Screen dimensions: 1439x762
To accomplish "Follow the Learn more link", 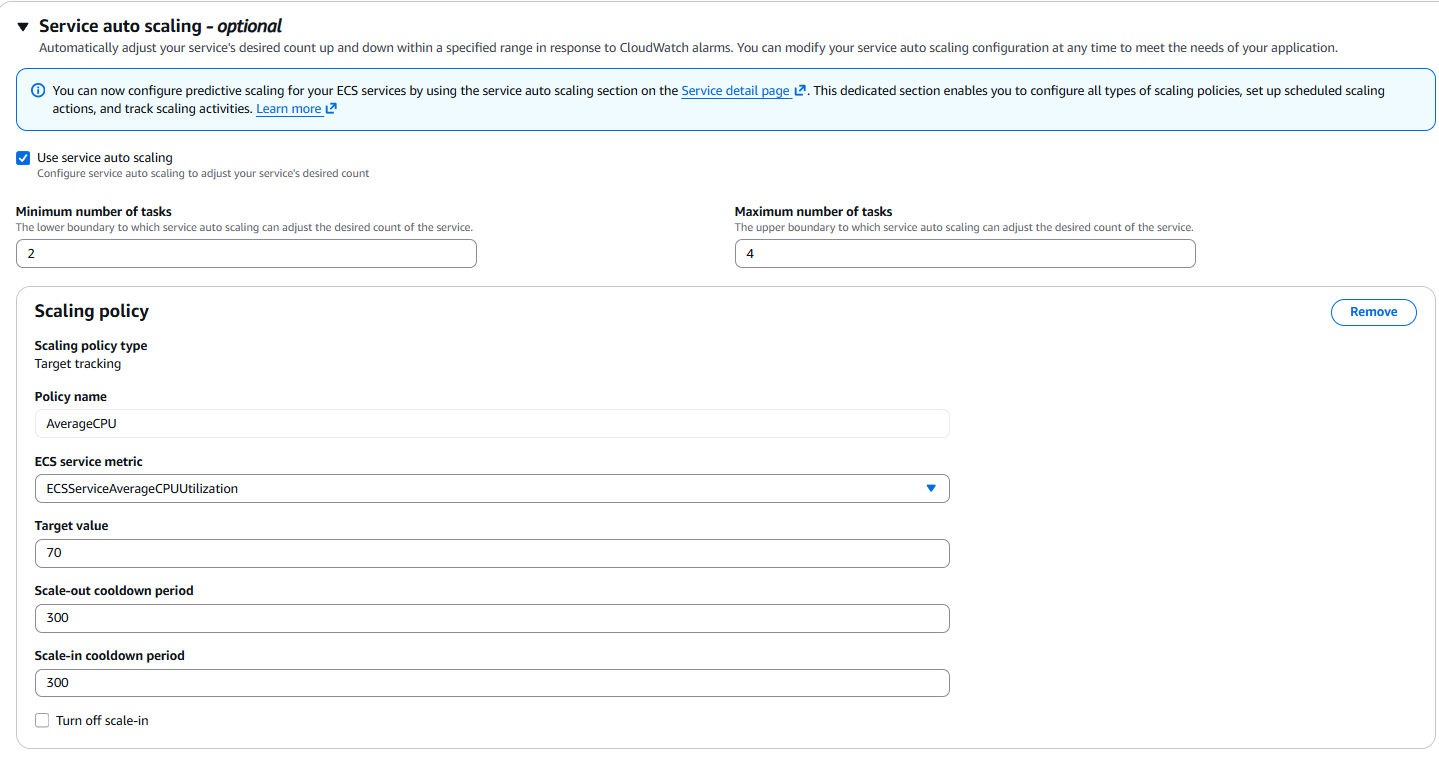I will pyautogui.click(x=288, y=109).
